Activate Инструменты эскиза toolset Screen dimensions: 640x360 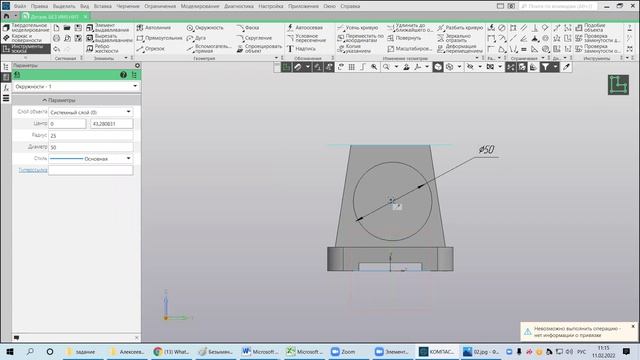26,49
